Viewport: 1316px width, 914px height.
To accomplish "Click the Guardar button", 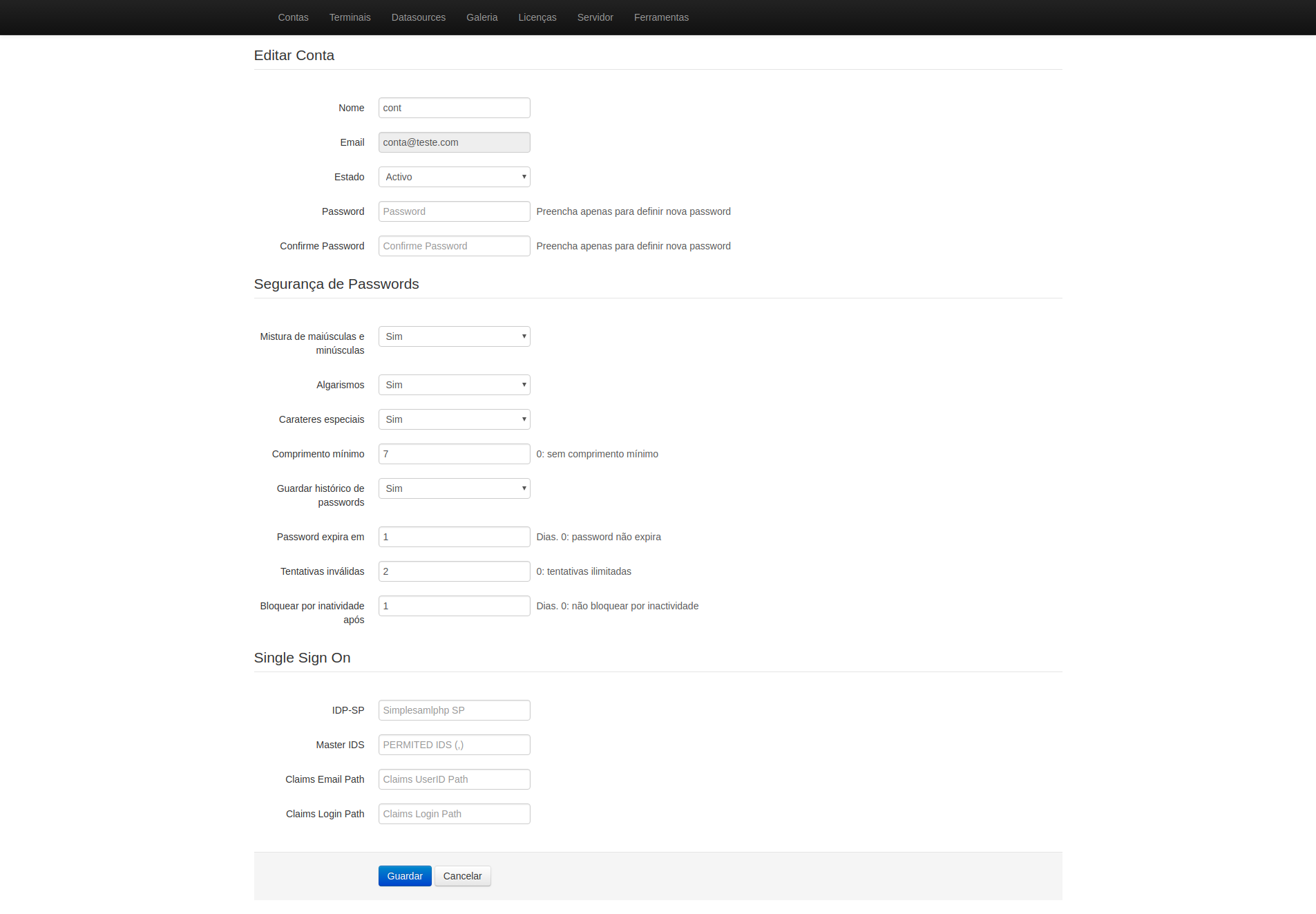I will (x=405, y=876).
